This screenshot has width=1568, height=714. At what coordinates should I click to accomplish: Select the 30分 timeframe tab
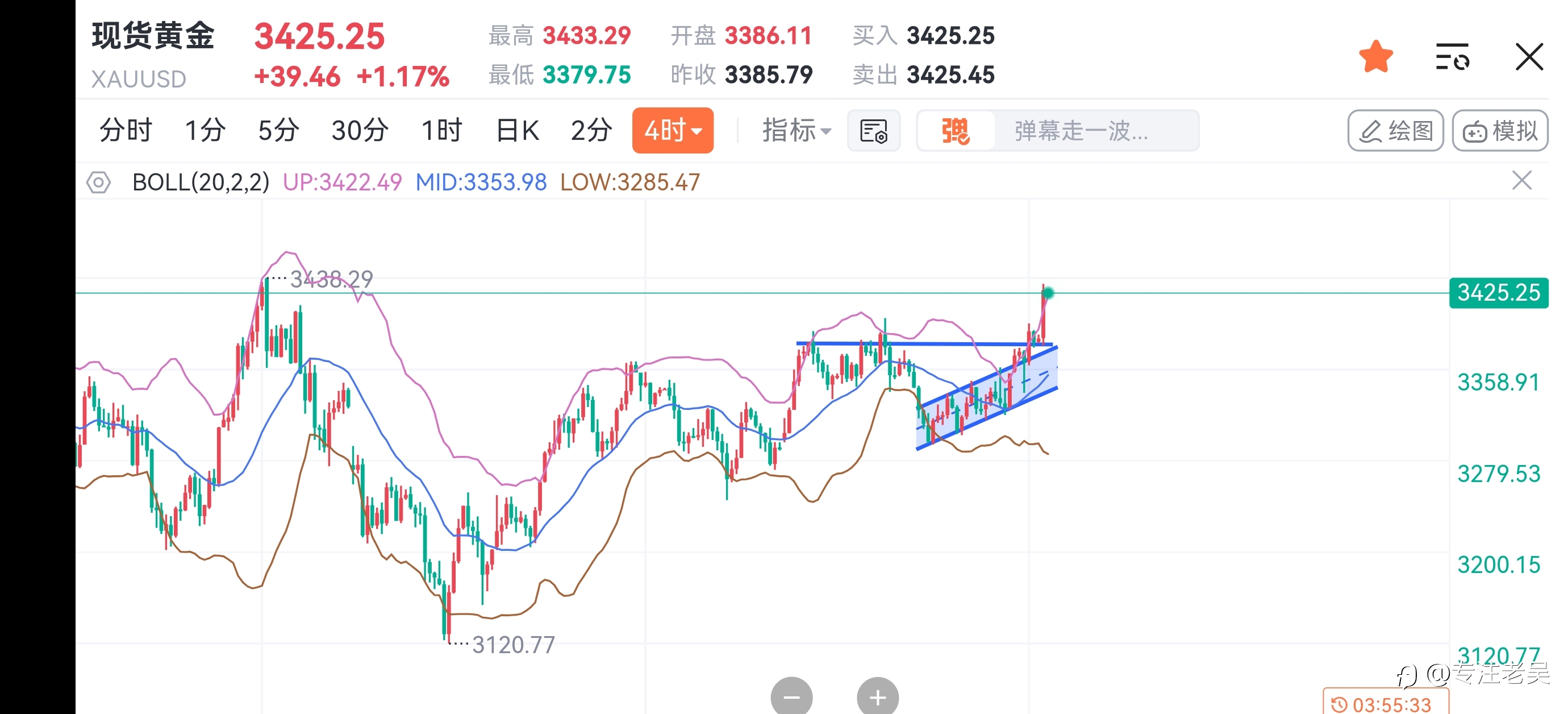pyautogui.click(x=360, y=130)
